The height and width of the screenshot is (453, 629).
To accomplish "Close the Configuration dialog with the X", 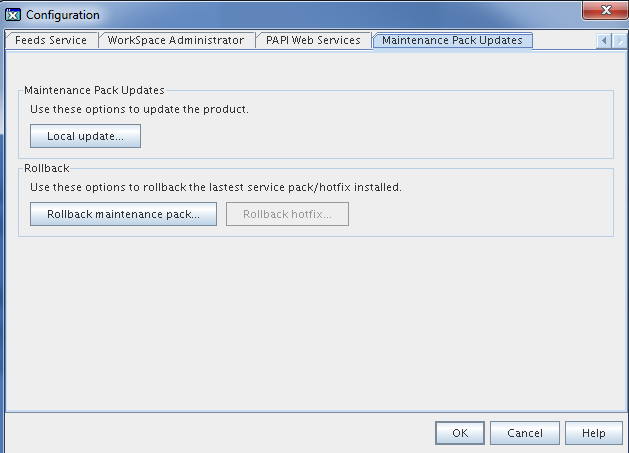I will pos(605,10).
